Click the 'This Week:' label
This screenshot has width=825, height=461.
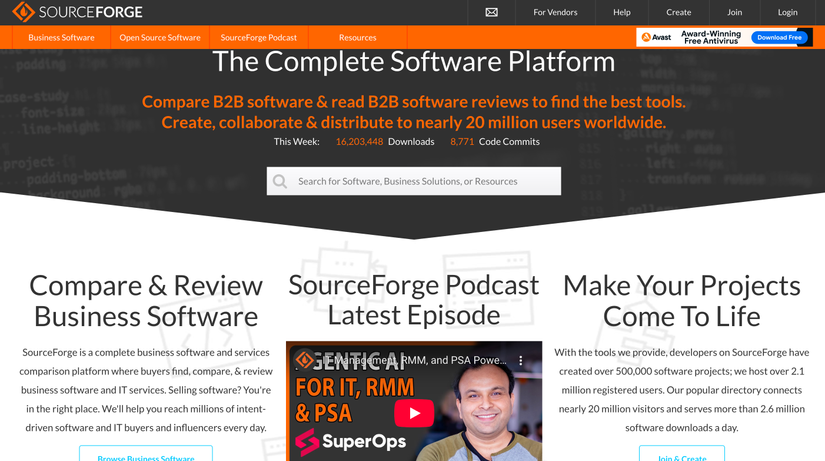tap(297, 142)
